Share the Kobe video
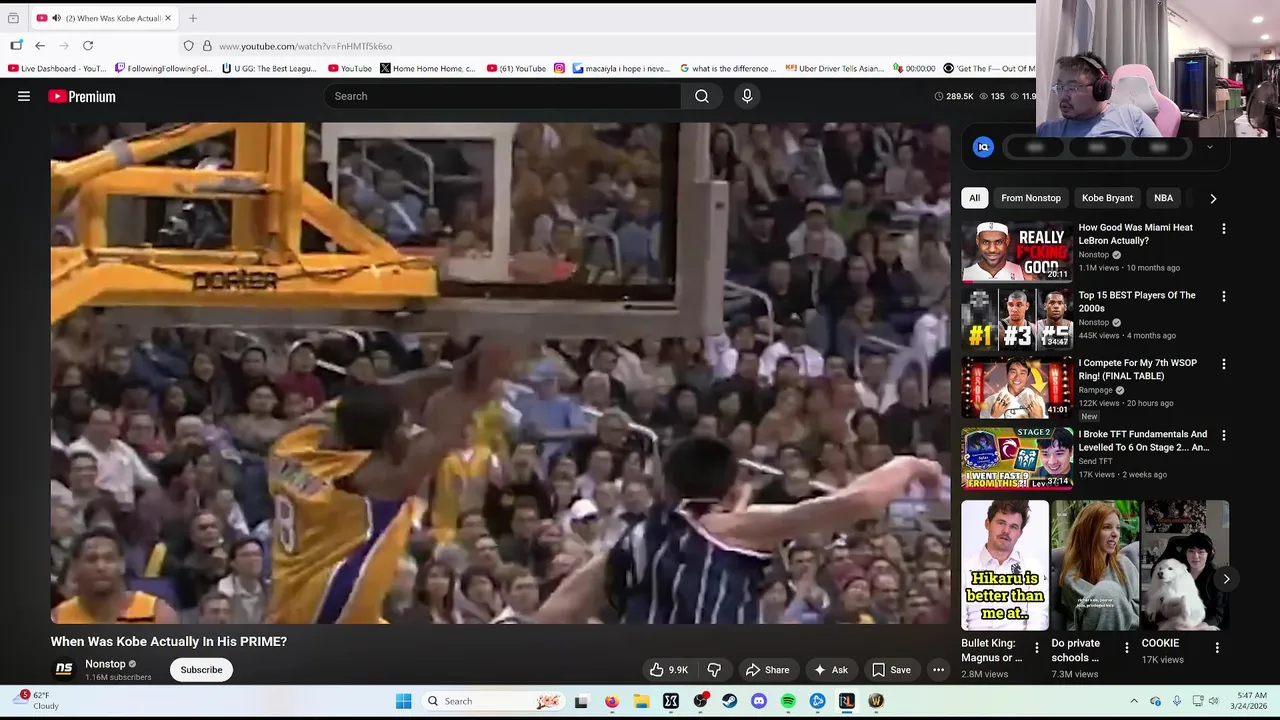The width and height of the screenshot is (1280, 720). [768, 670]
